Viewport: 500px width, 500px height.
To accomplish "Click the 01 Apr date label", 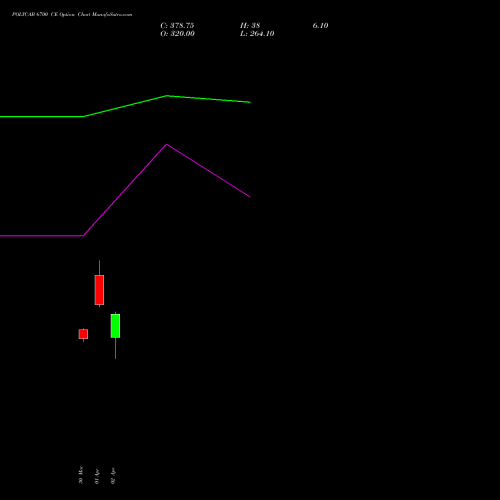I will pos(97,476).
